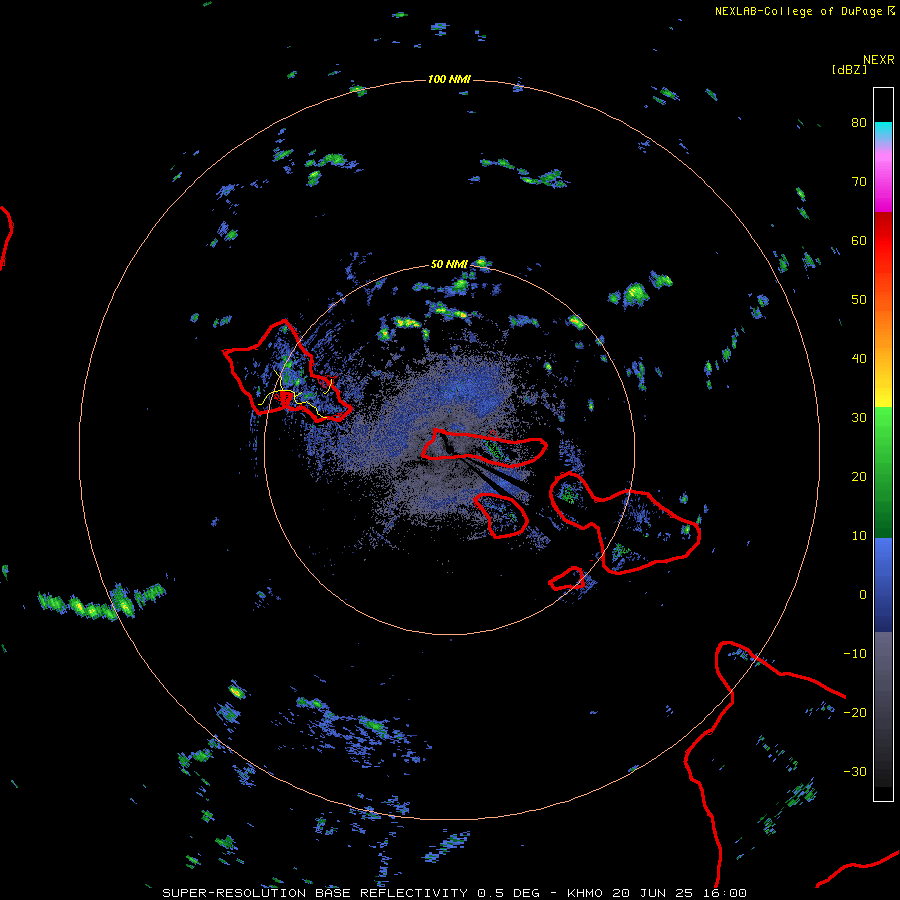Click the Super-Resolution Base Reflectivity caption

tap(454, 893)
